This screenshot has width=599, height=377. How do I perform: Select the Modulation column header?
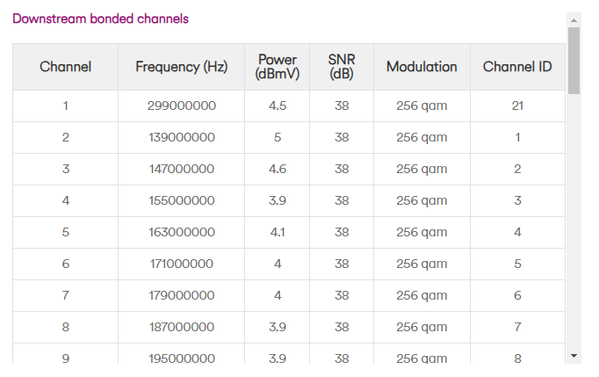click(x=422, y=67)
